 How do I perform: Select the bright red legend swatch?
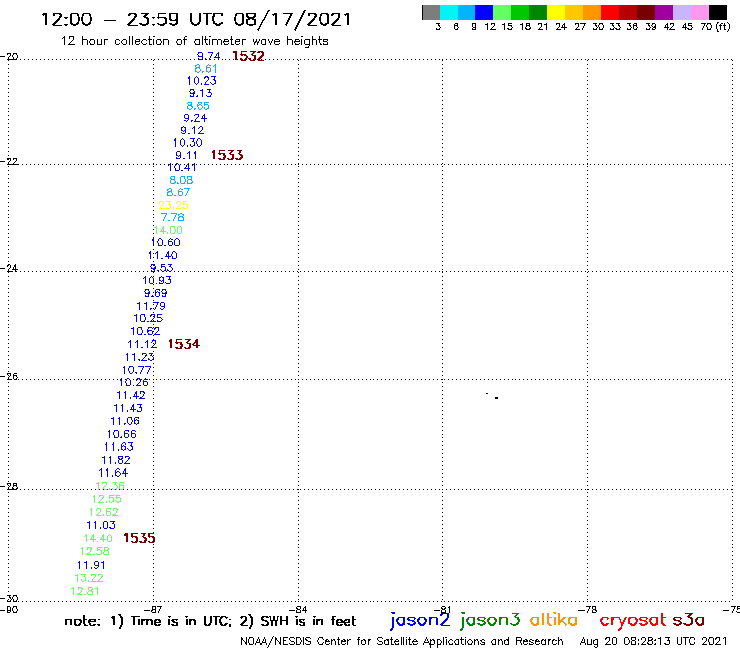(610, 12)
